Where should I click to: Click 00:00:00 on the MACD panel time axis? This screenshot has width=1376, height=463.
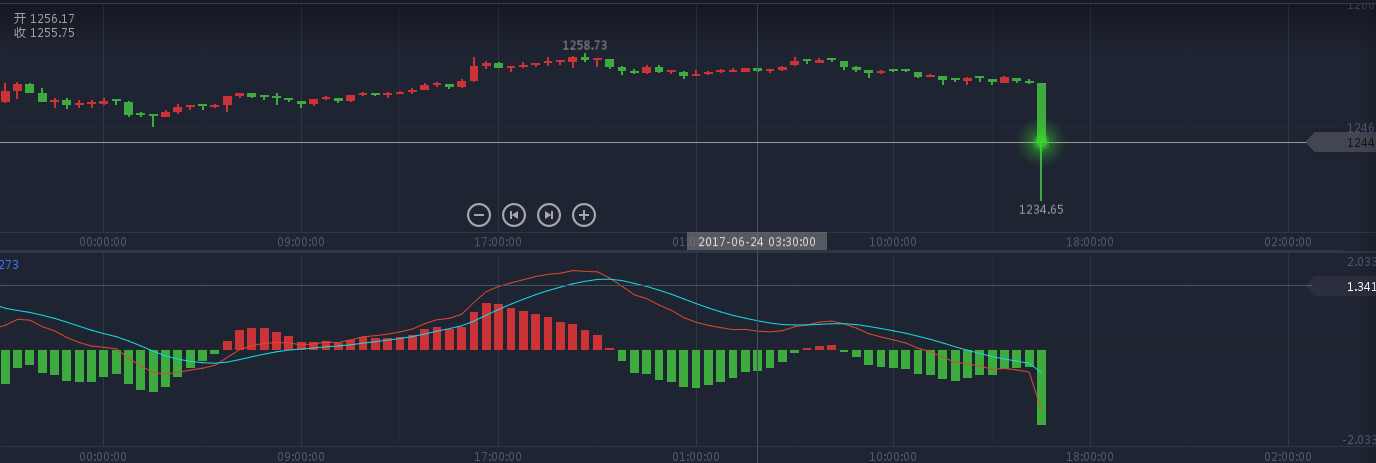point(103,456)
